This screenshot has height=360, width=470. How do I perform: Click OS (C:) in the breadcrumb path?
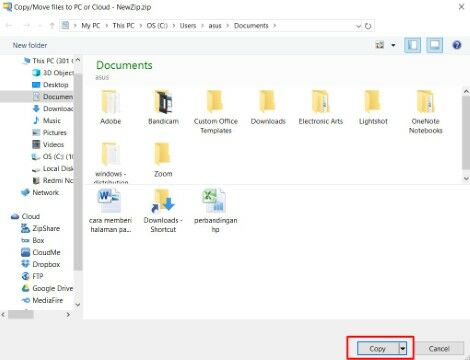pyautogui.click(x=157, y=26)
